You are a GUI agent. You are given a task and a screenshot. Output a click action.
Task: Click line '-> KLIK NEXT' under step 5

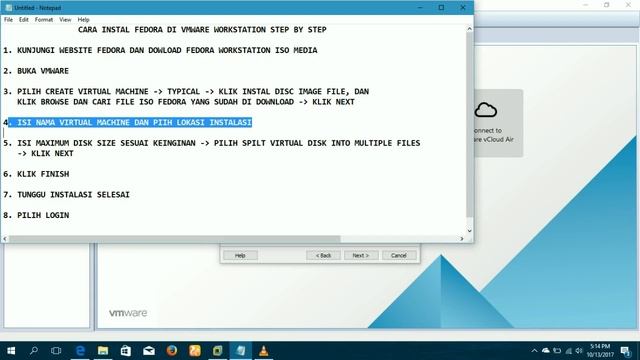(x=45, y=153)
